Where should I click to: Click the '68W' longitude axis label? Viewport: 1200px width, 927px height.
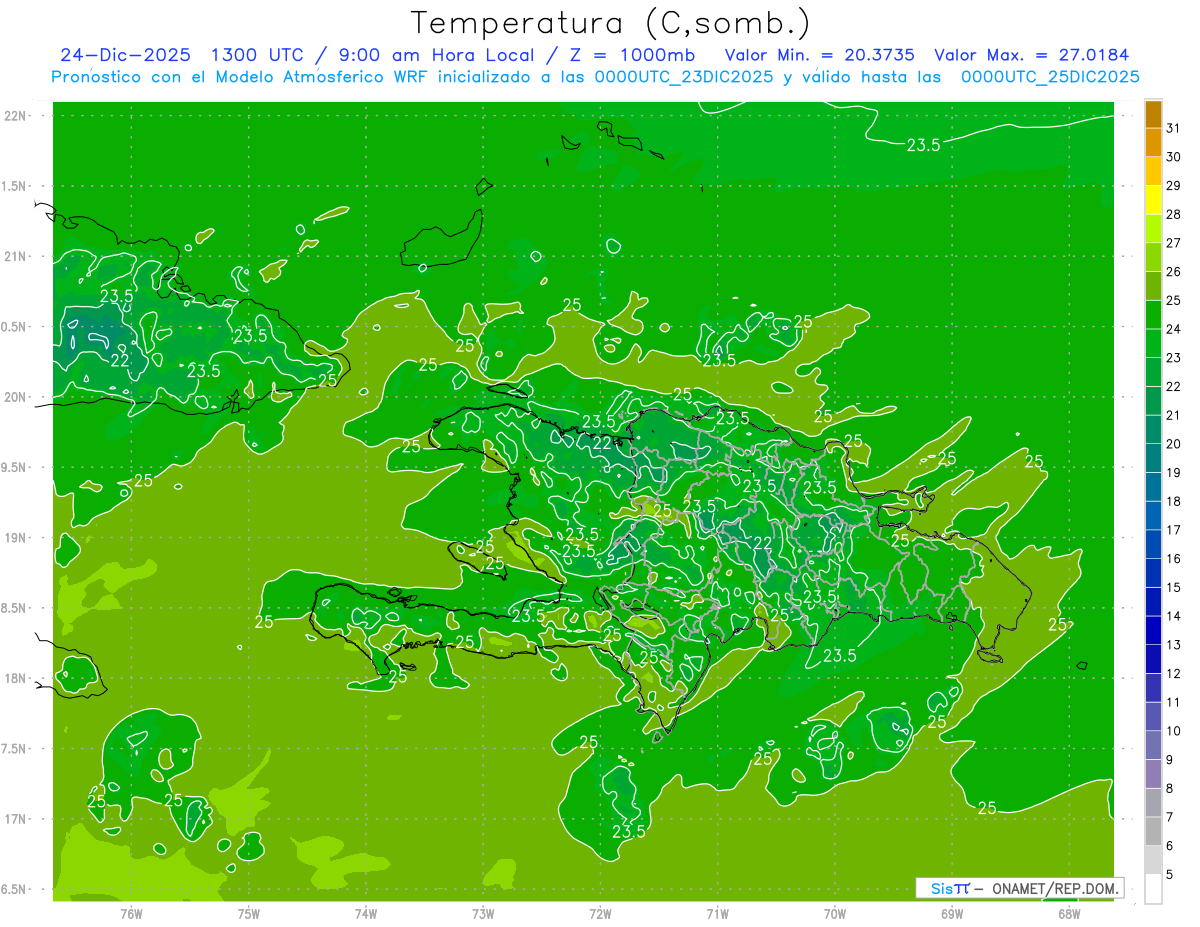tap(1069, 913)
